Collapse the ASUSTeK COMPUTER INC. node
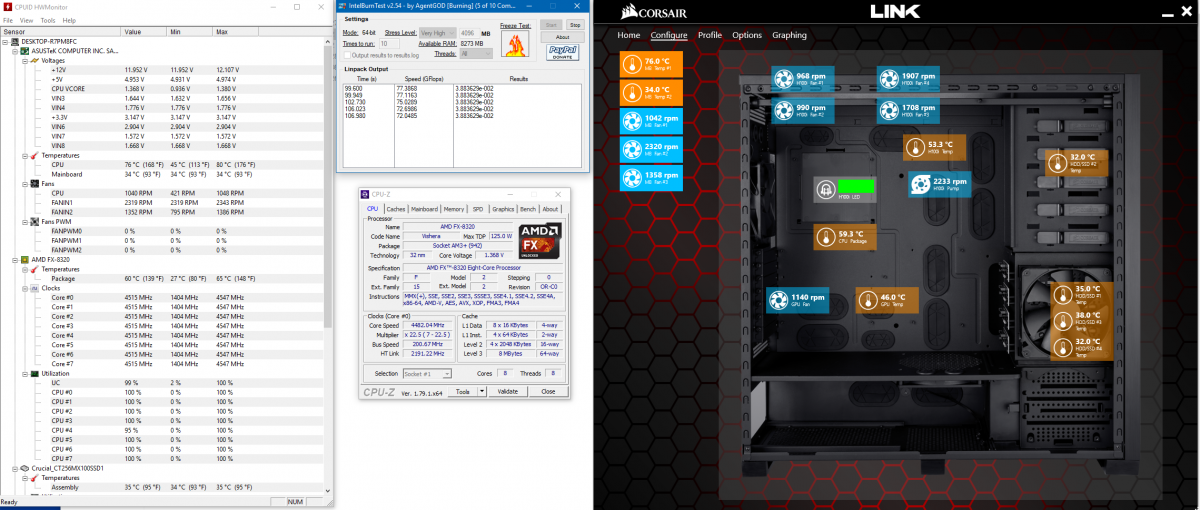Screen dimensions: 1200x510 click(x=16, y=50)
